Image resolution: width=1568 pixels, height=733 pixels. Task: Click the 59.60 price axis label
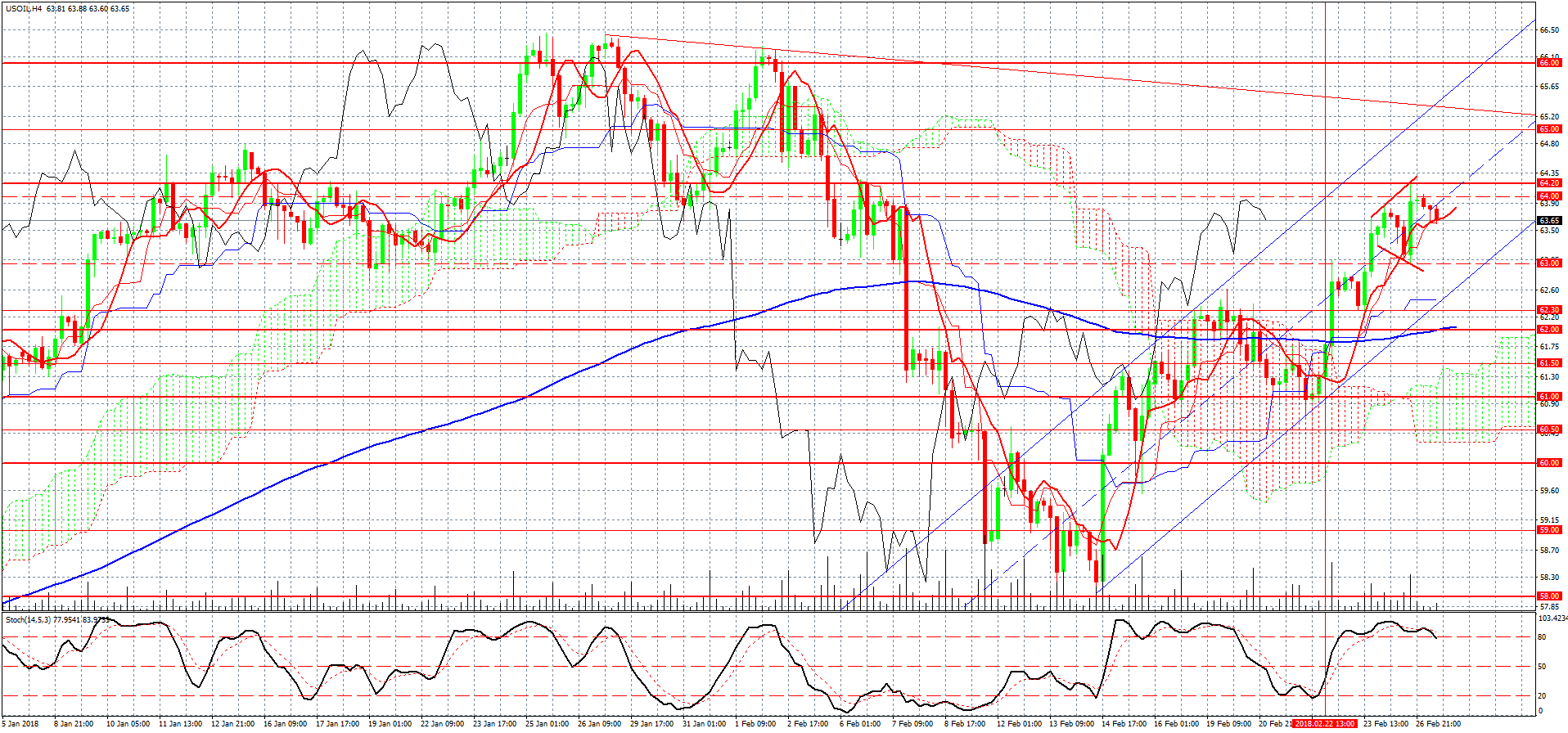(x=1549, y=491)
